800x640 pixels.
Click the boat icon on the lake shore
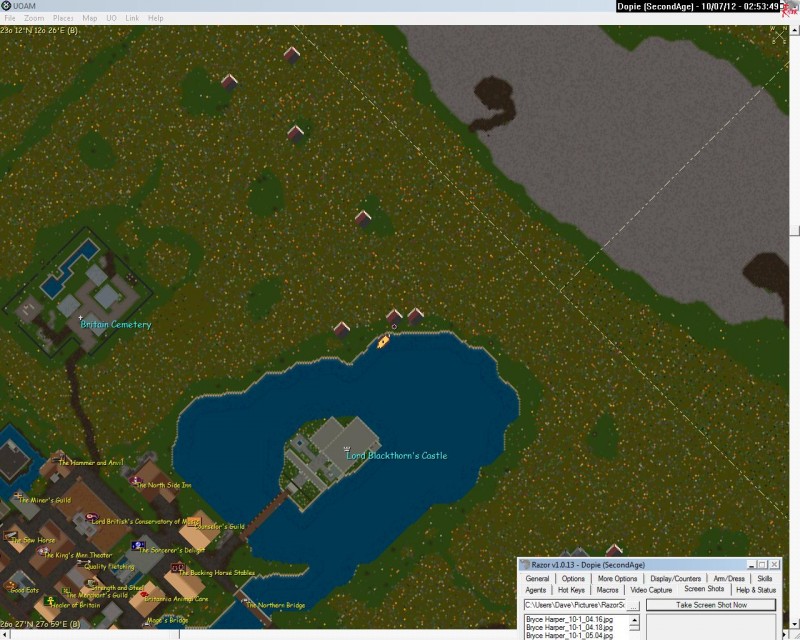coord(384,341)
